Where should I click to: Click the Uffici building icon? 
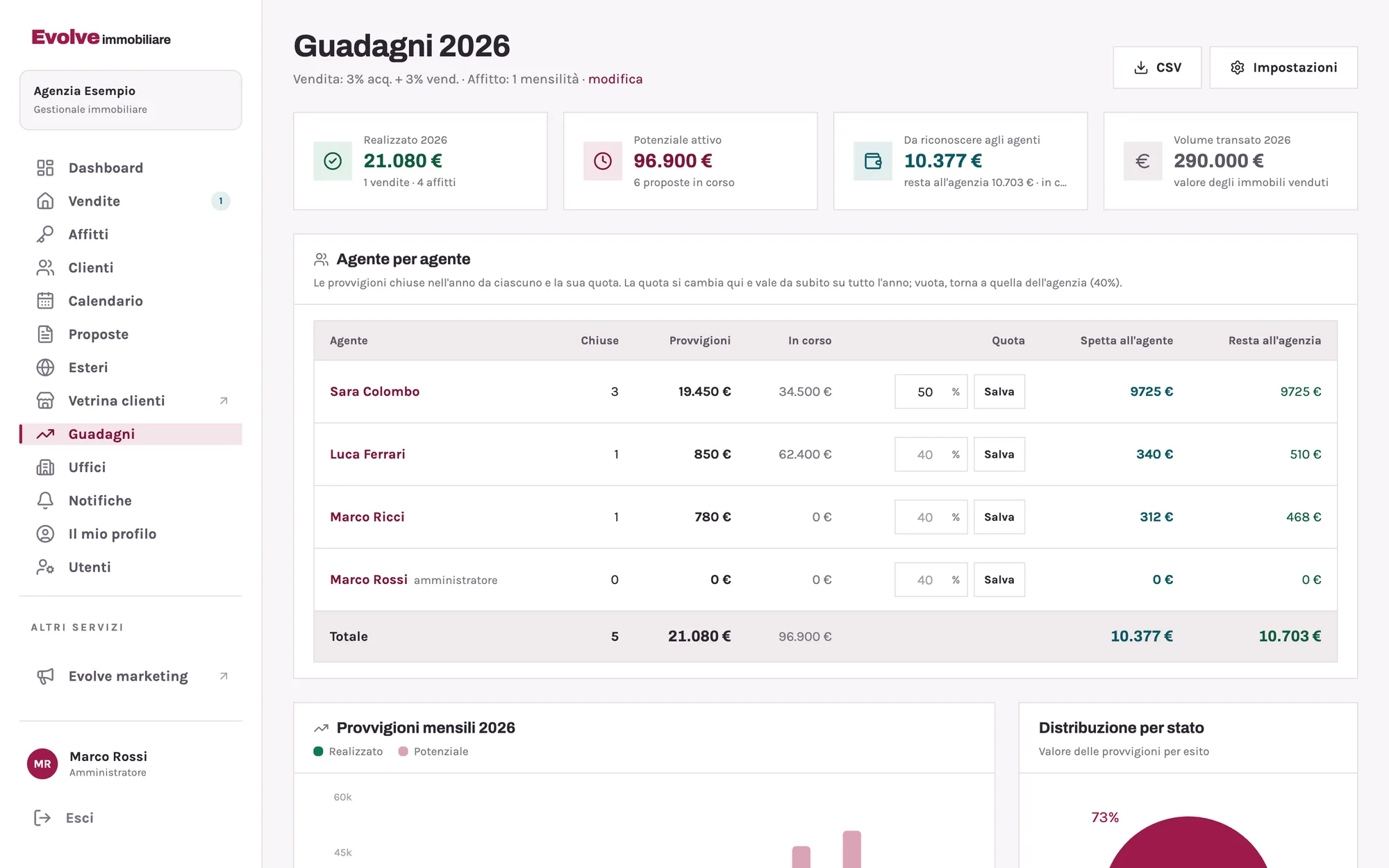click(45, 468)
